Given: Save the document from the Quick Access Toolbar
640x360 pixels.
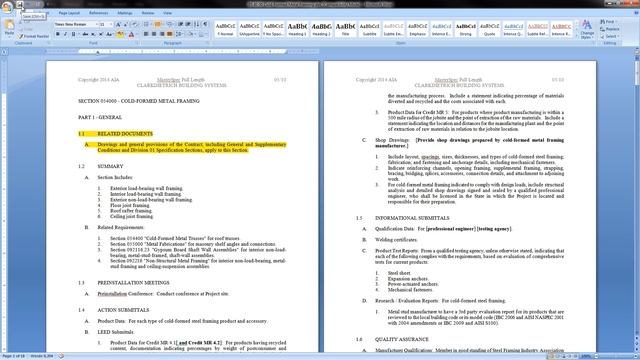Looking at the screenshot, I should point(20,5).
